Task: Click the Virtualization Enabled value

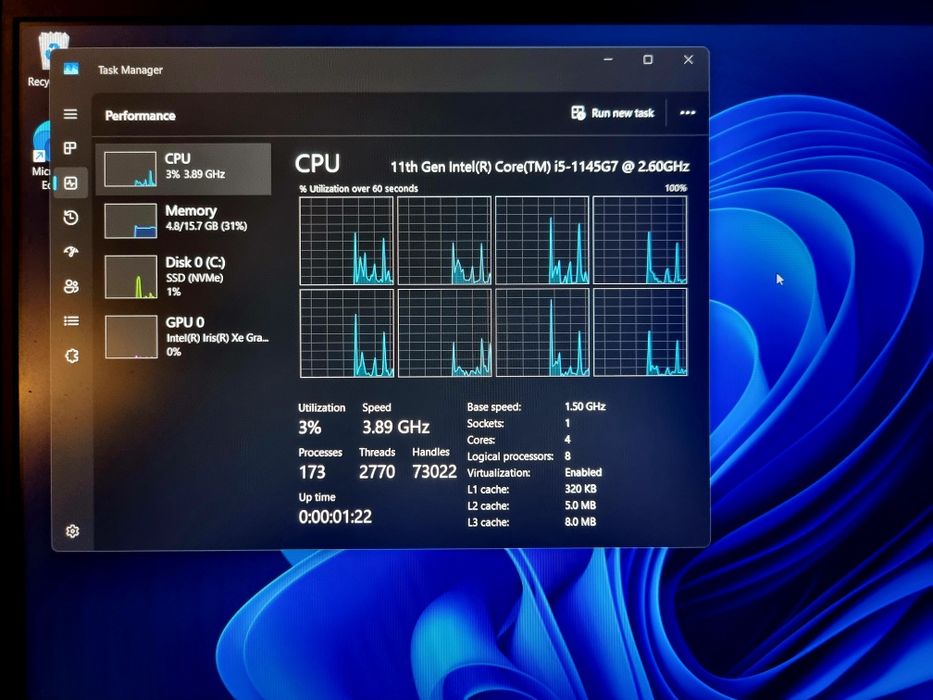Action: tap(583, 472)
